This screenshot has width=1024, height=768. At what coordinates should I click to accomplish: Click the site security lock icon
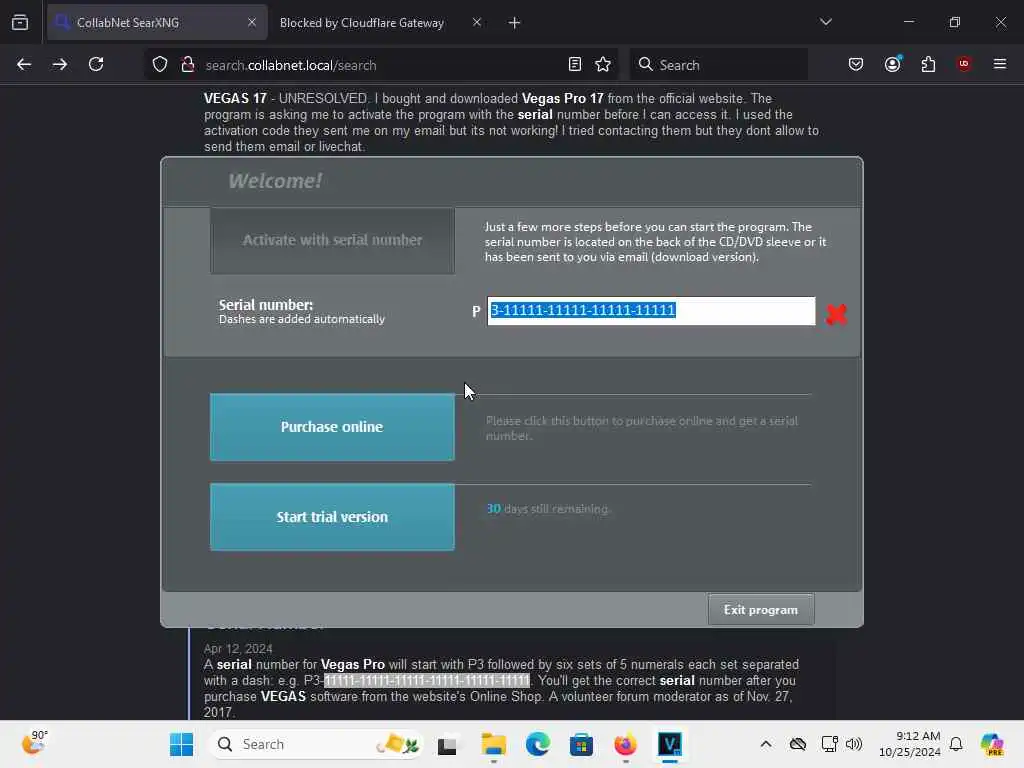pyautogui.click(x=188, y=65)
